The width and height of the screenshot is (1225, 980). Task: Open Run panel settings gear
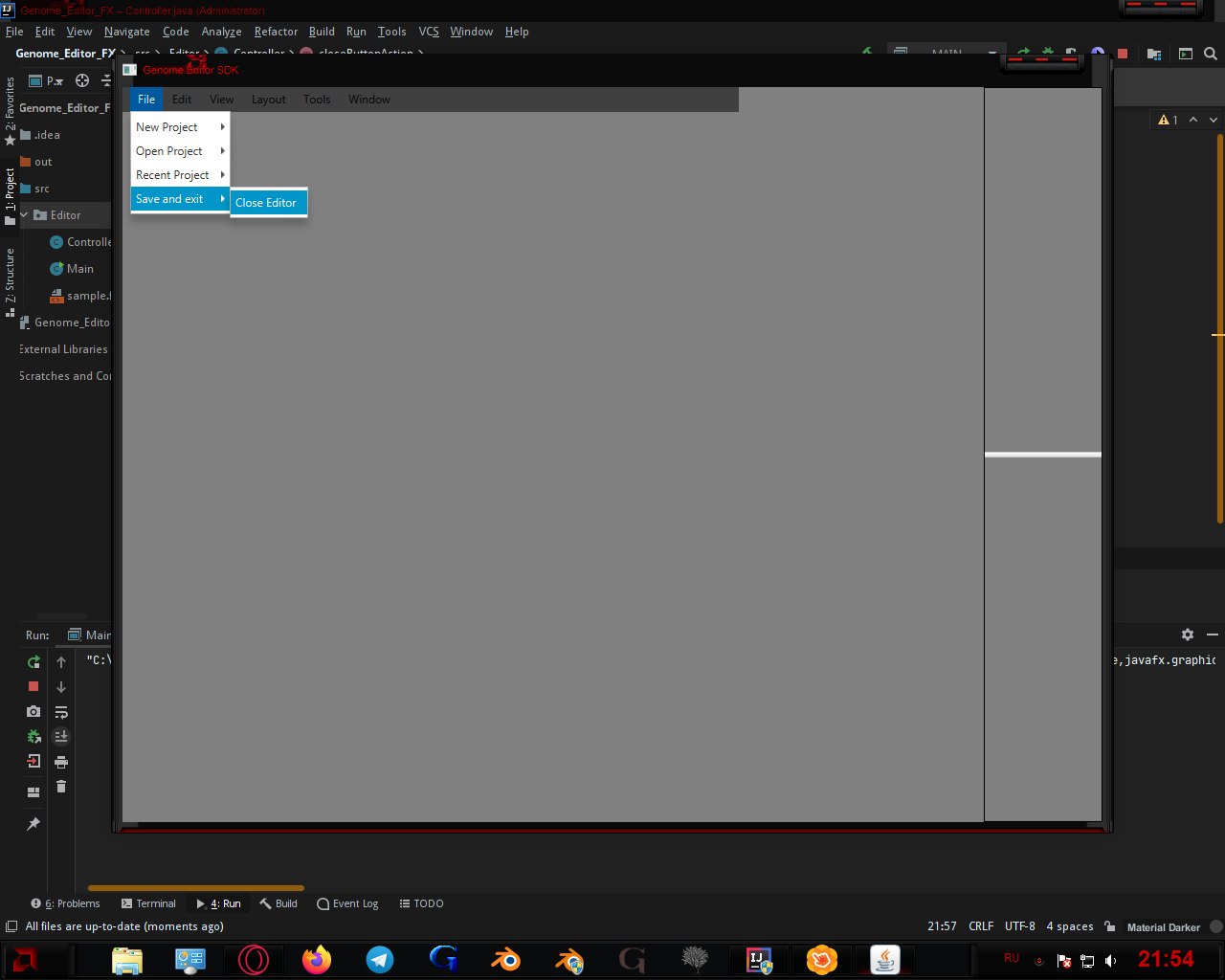(x=1188, y=635)
